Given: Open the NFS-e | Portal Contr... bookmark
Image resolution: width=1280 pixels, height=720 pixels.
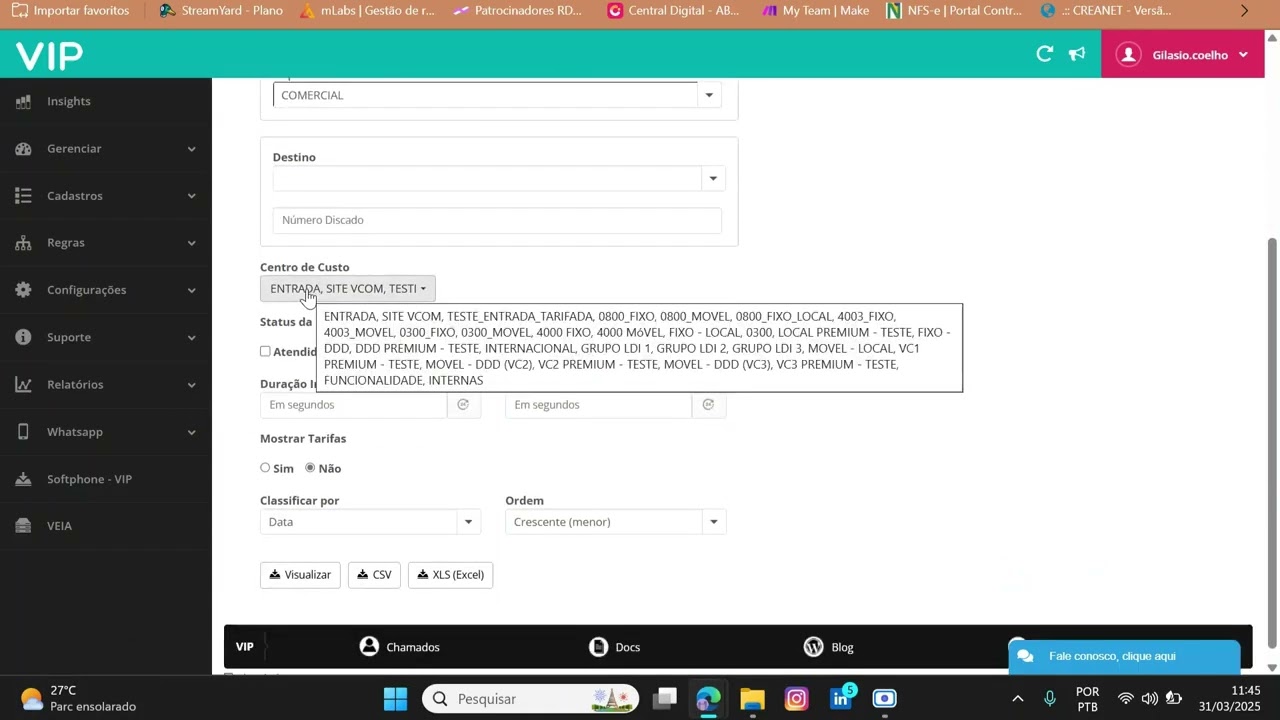Looking at the screenshot, I should pyautogui.click(x=954, y=11).
